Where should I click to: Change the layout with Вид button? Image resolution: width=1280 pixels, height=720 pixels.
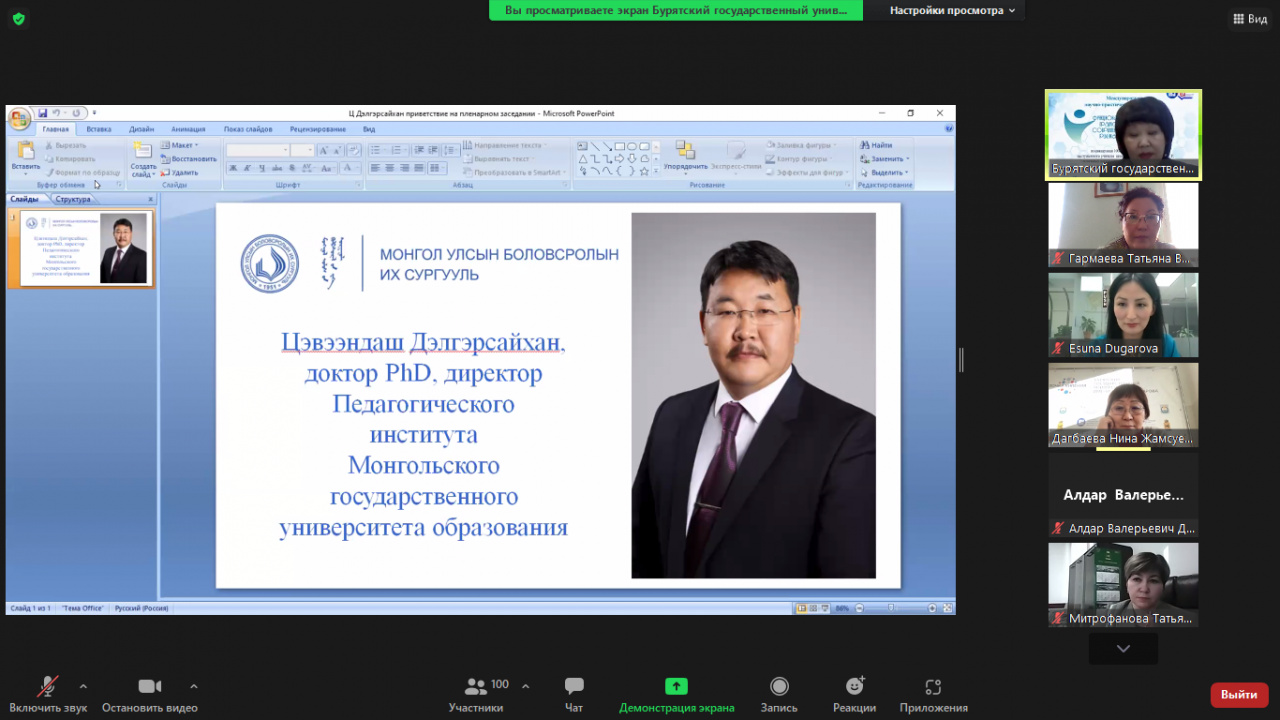click(1250, 19)
